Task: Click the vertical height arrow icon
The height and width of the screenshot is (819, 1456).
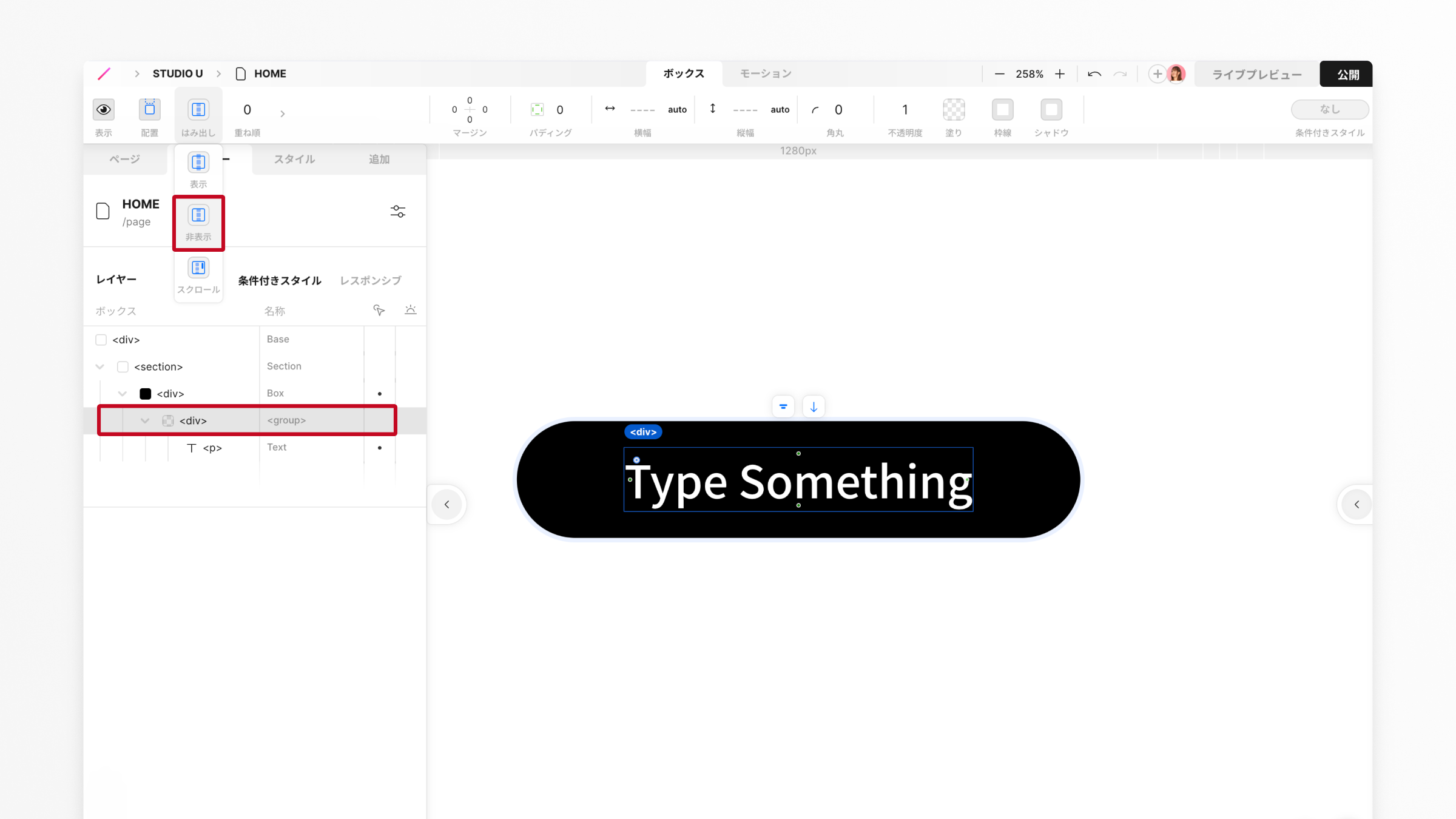Action: pyautogui.click(x=713, y=109)
